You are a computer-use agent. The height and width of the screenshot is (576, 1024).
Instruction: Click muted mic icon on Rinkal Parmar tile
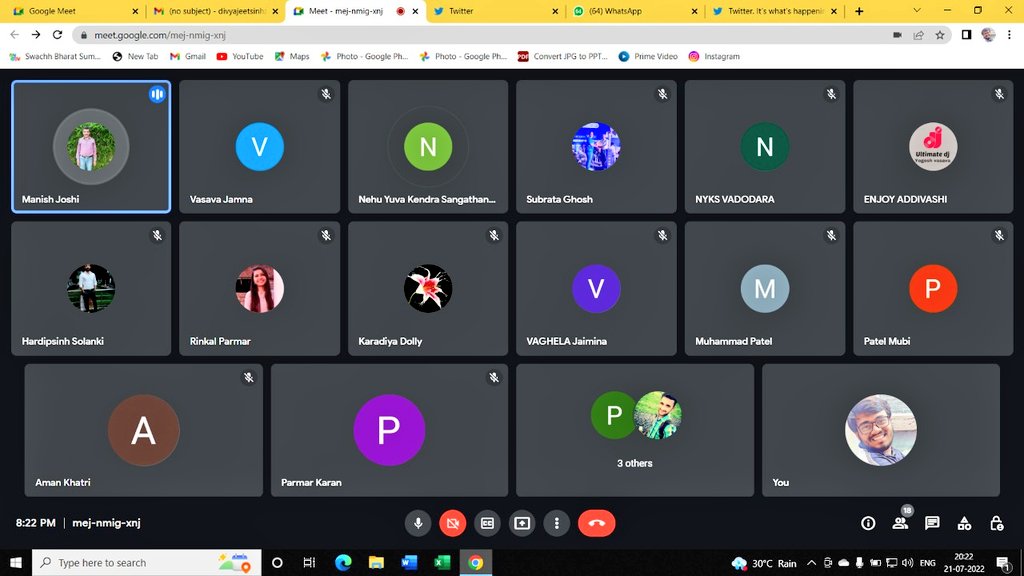point(326,235)
